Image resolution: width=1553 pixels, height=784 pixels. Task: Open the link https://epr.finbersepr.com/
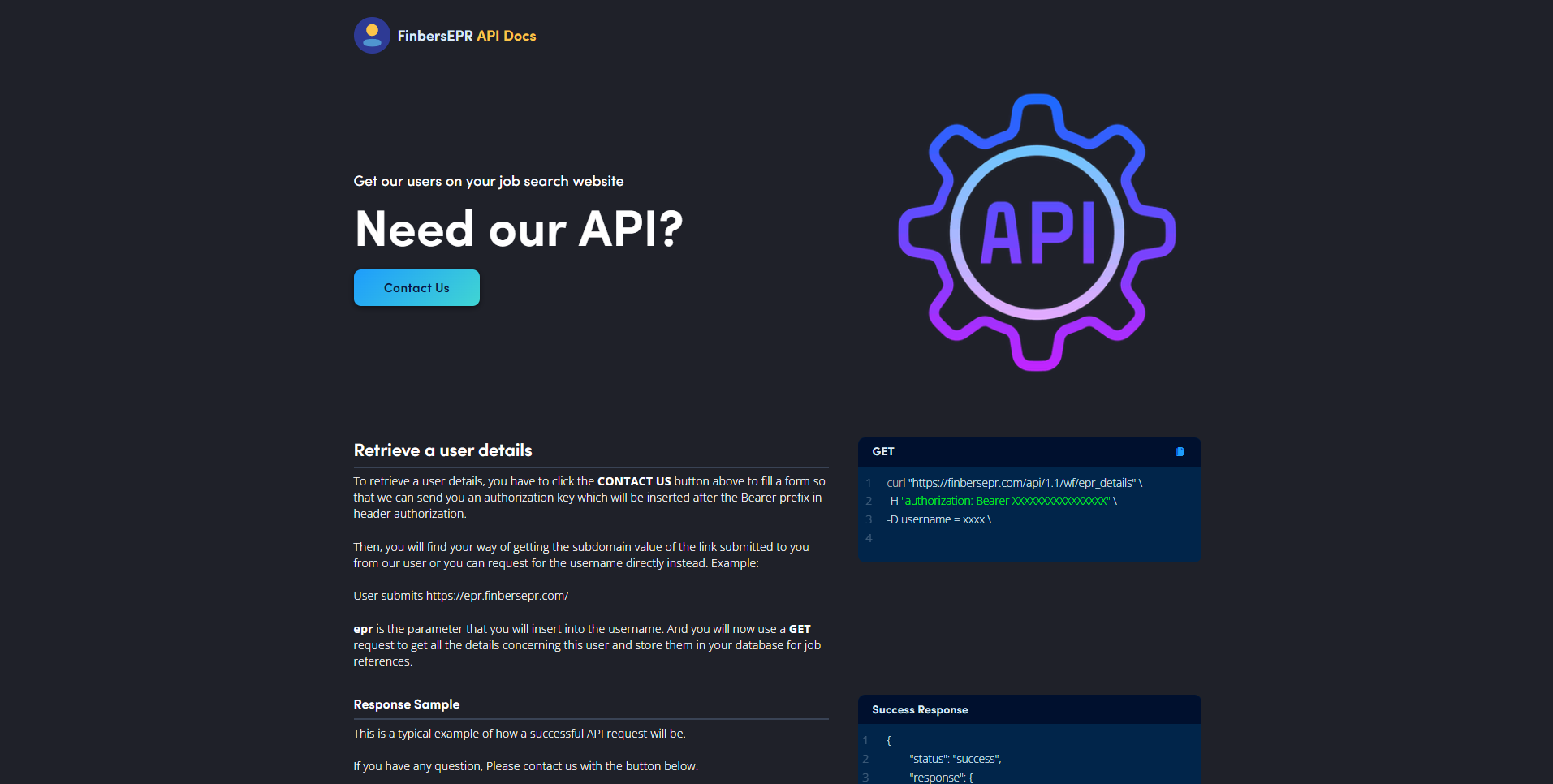(x=496, y=595)
